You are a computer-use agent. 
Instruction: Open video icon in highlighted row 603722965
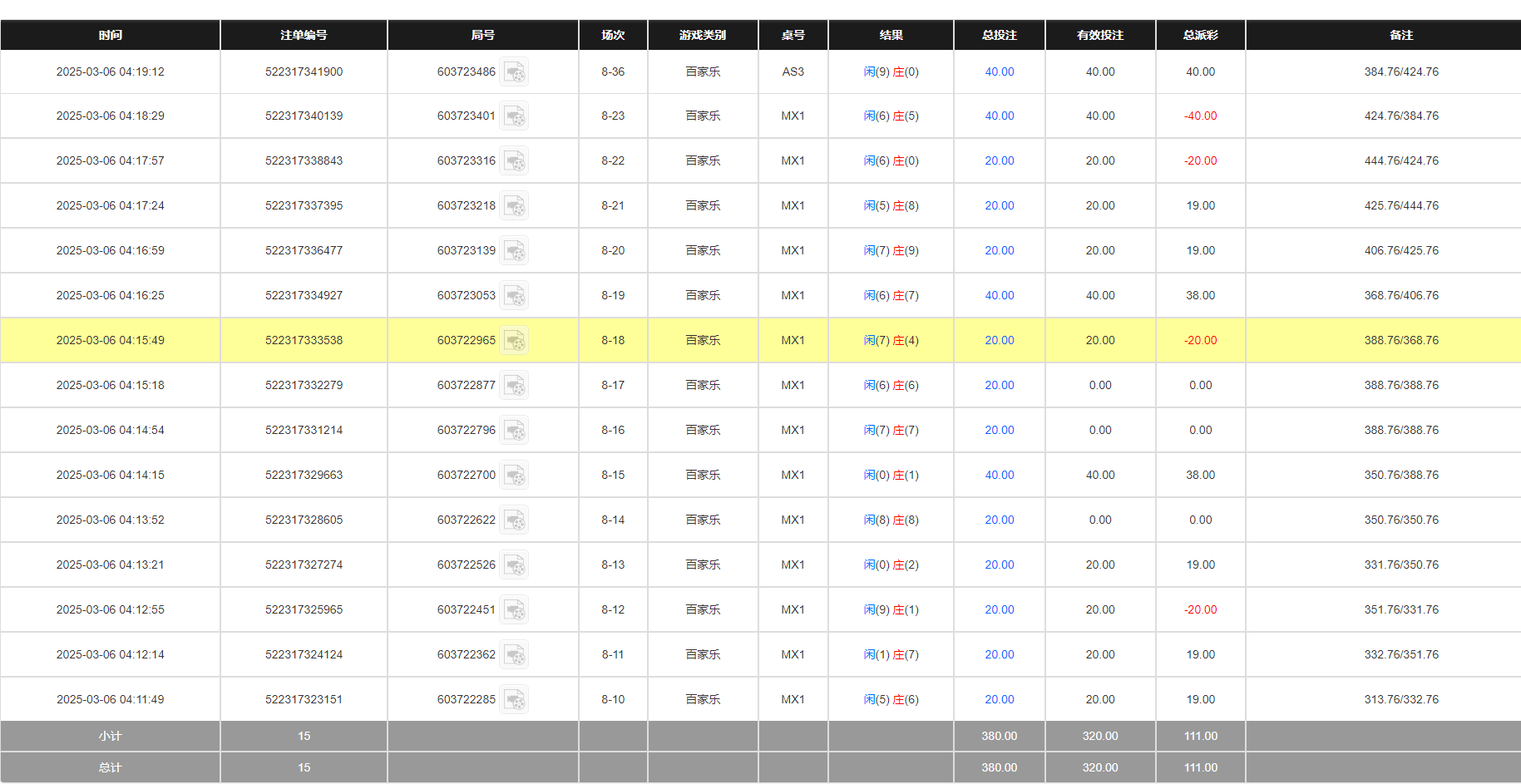pos(514,341)
